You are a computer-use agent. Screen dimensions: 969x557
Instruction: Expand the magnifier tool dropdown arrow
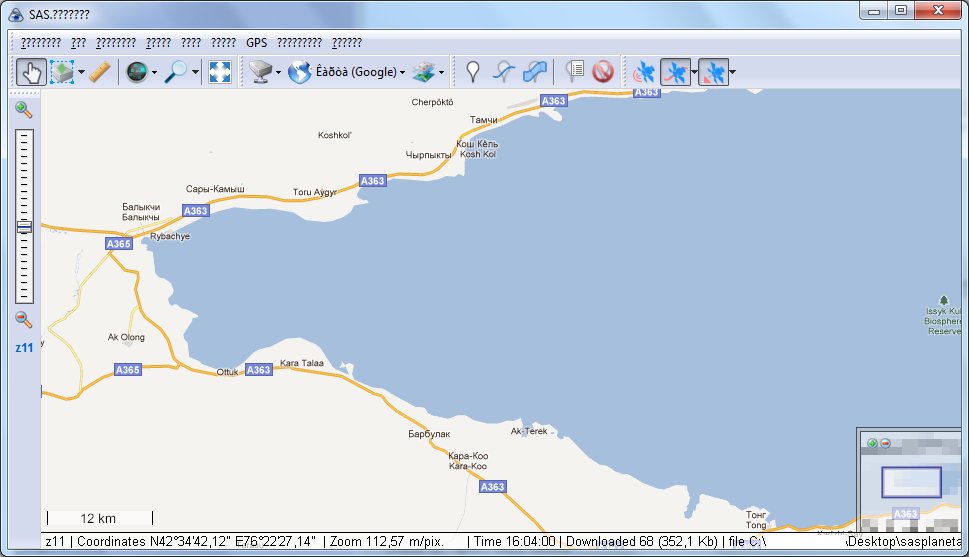[196, 72]
